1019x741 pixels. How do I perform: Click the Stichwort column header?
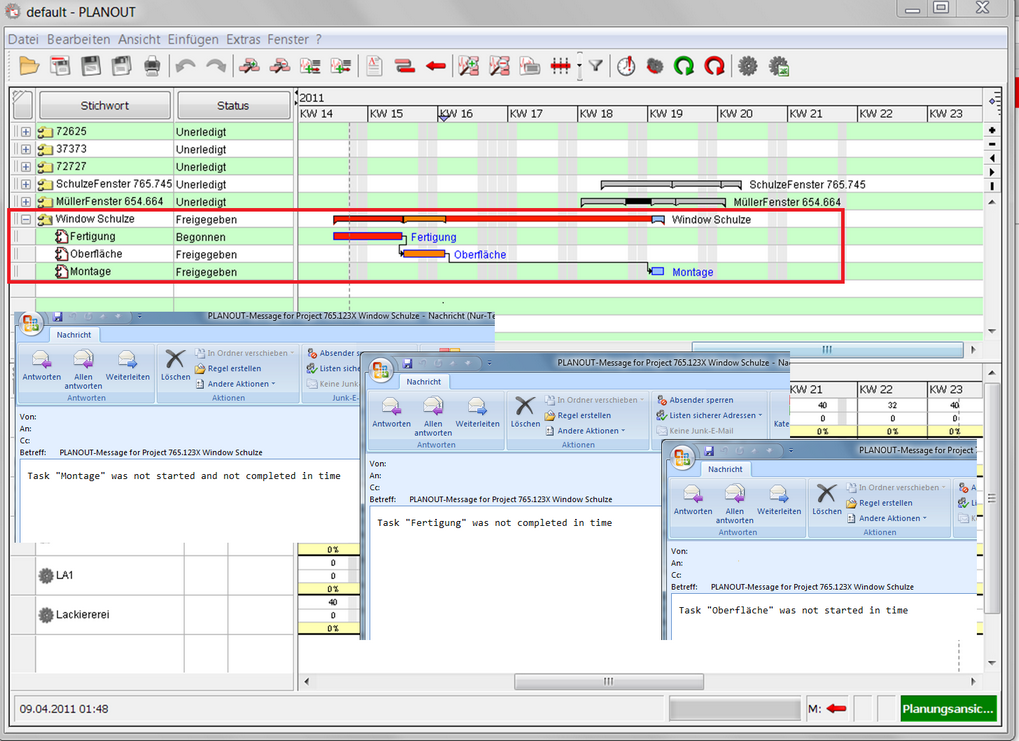point(105,105)
